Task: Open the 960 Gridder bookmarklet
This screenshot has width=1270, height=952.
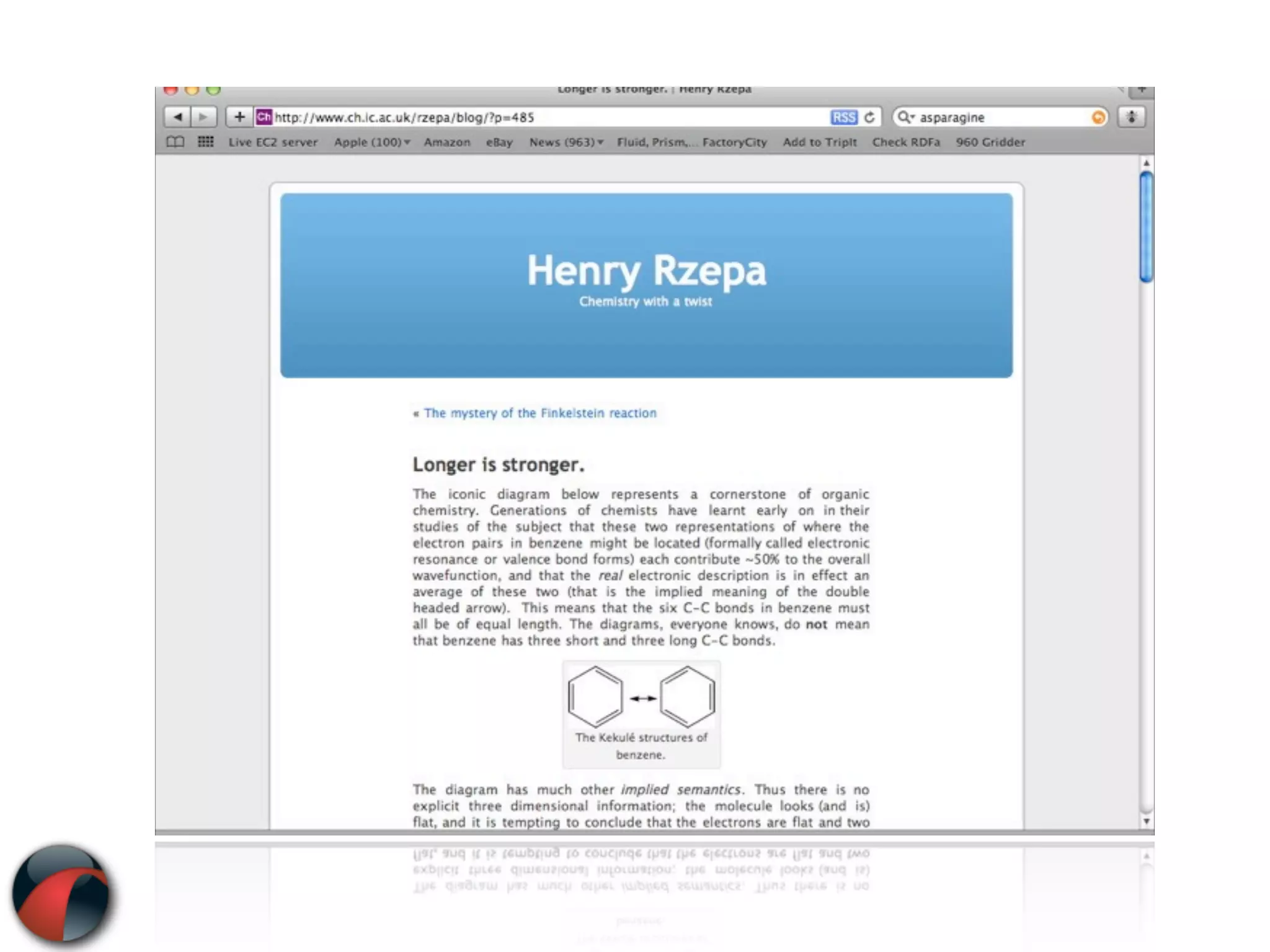Action: pos(990,143)
